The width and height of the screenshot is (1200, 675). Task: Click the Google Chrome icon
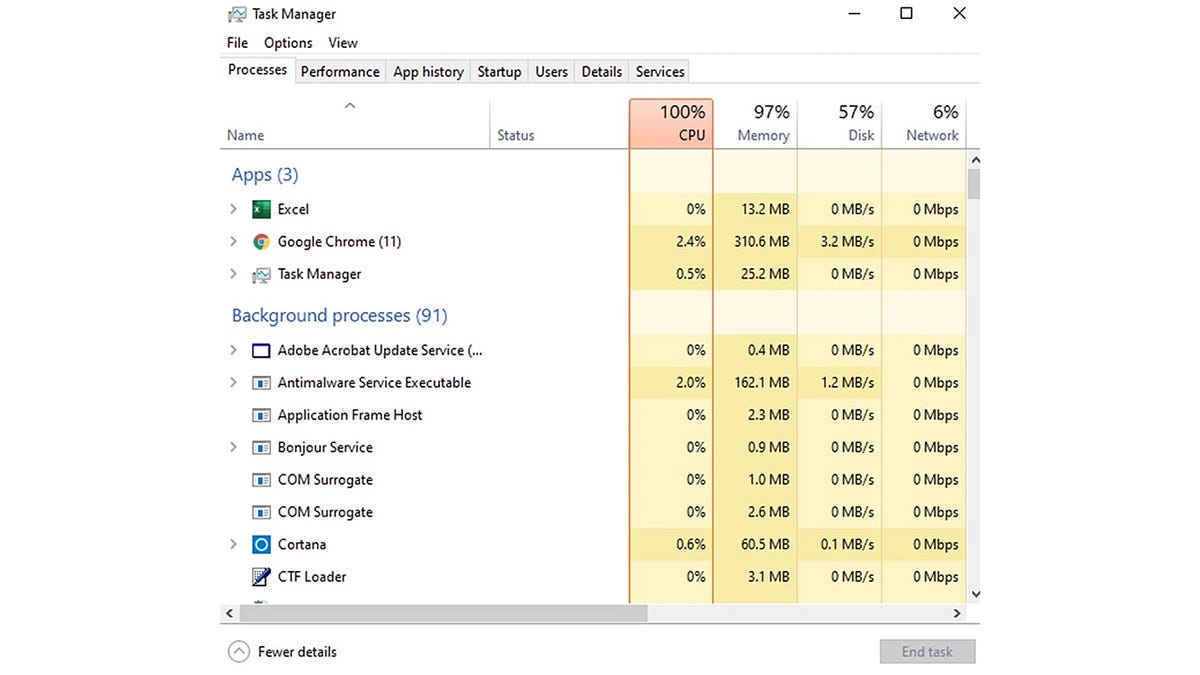pyautogui.click(x=261, y=241)
